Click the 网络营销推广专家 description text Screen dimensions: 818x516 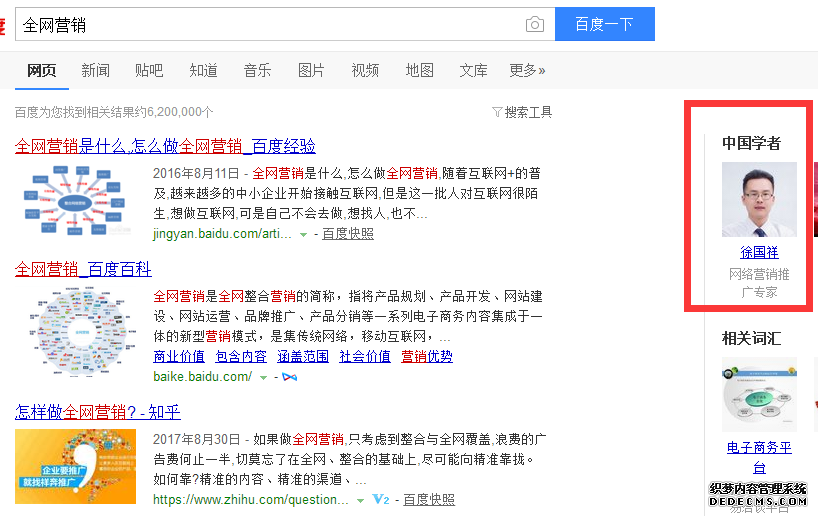click(x=759, y=283)
